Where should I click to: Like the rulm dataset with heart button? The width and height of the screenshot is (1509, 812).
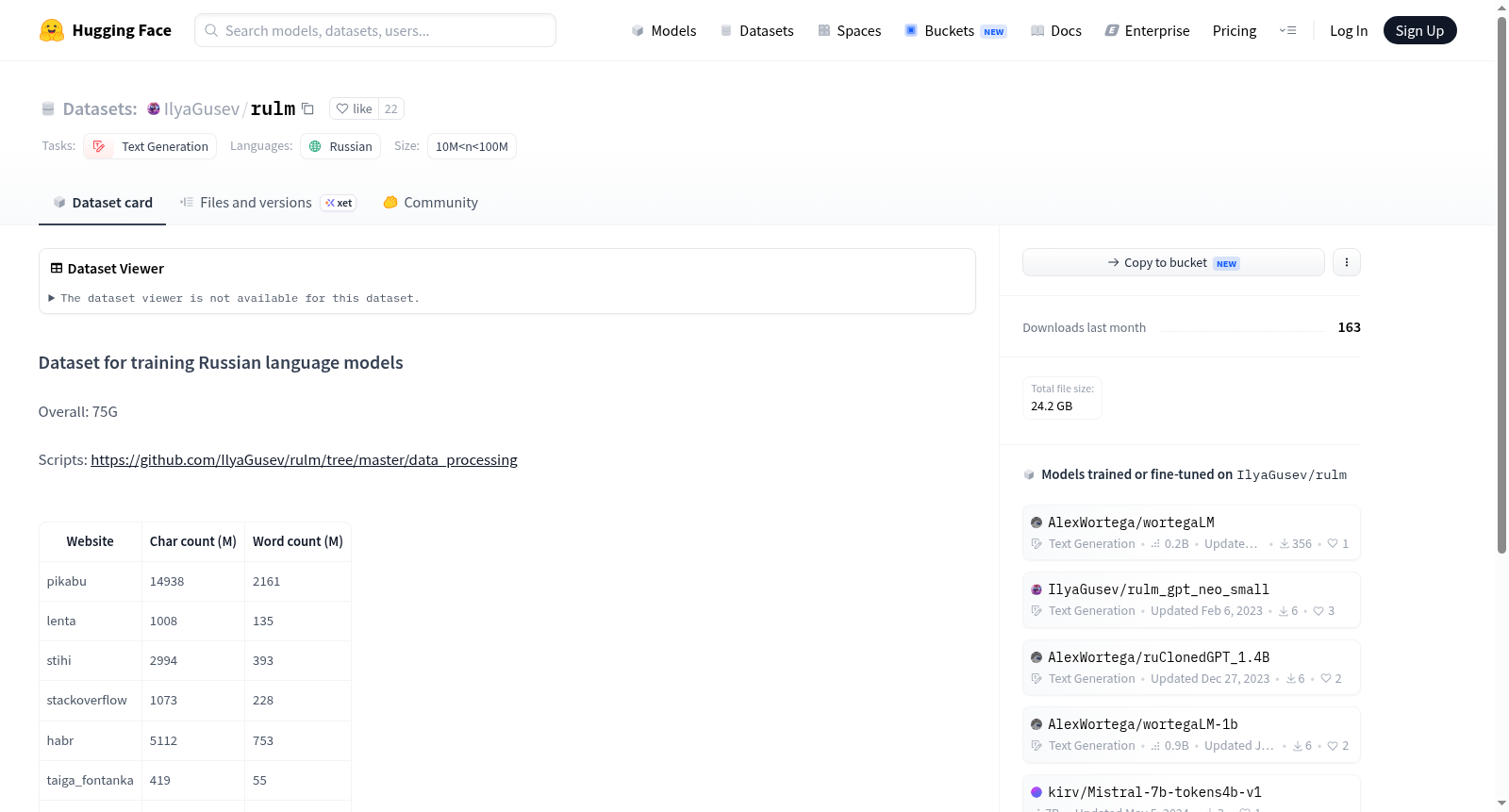point(355,108)
